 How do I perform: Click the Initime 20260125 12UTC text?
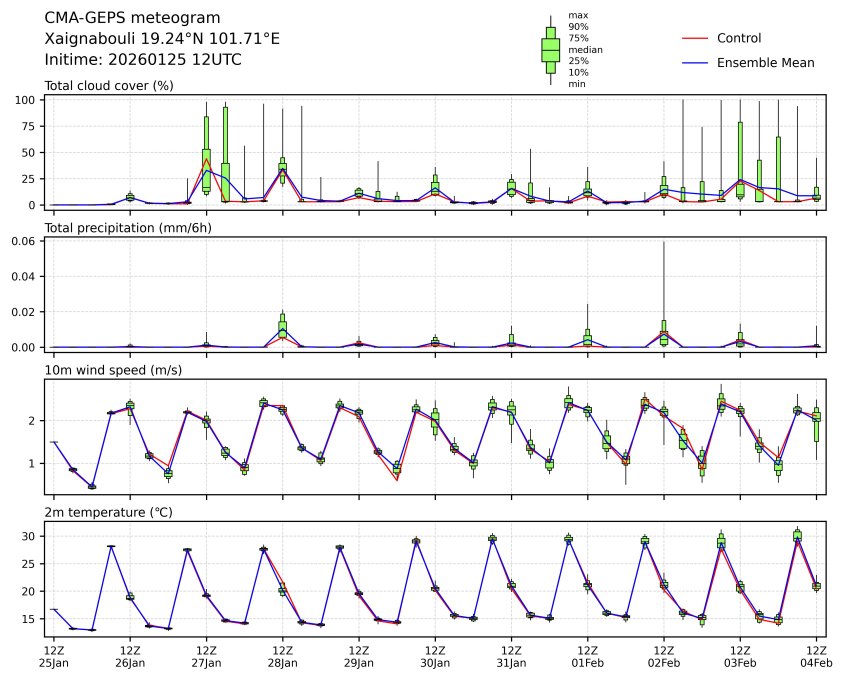pos(143,60)
